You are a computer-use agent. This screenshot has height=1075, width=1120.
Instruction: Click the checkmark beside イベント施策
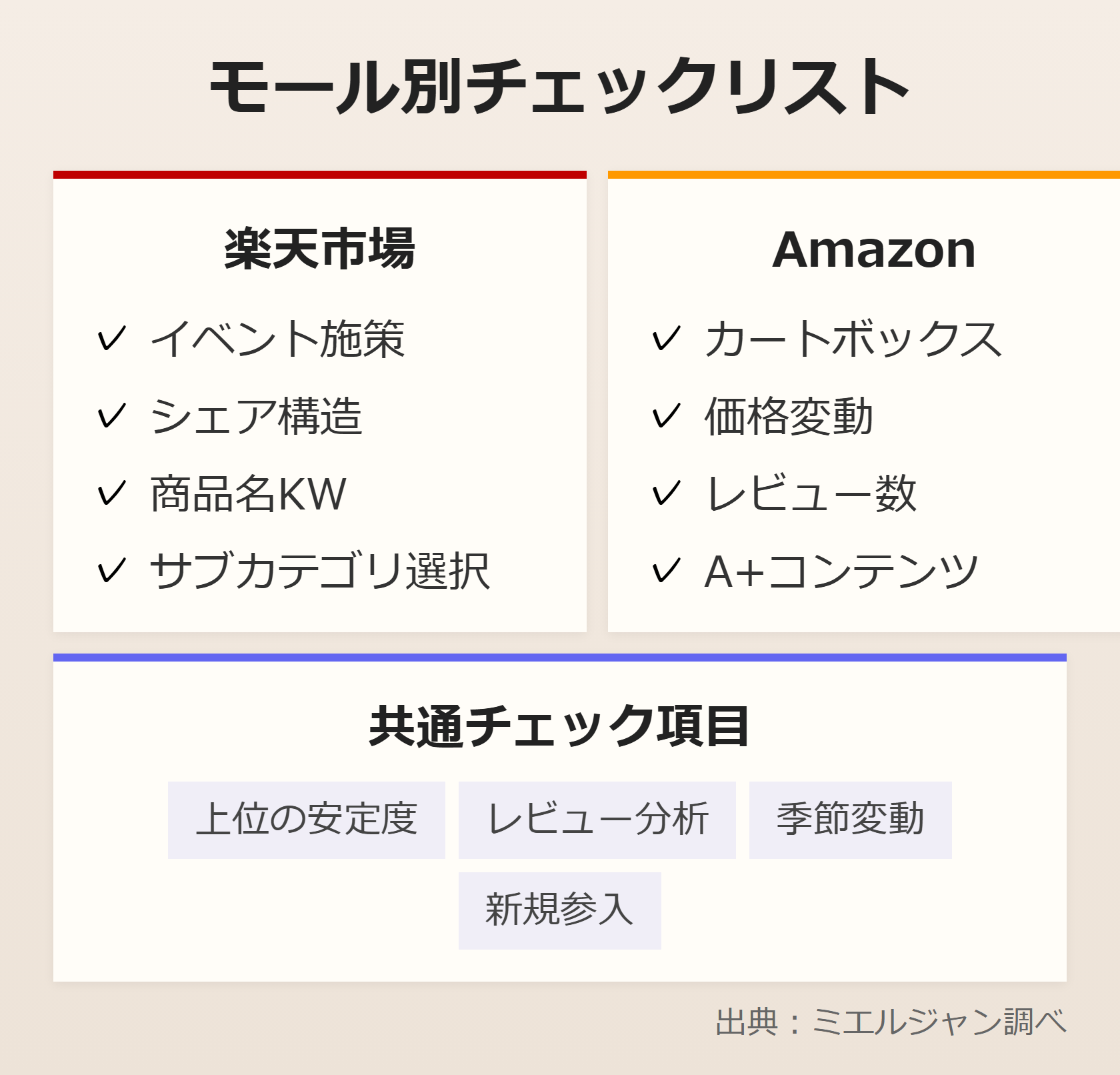111,339
